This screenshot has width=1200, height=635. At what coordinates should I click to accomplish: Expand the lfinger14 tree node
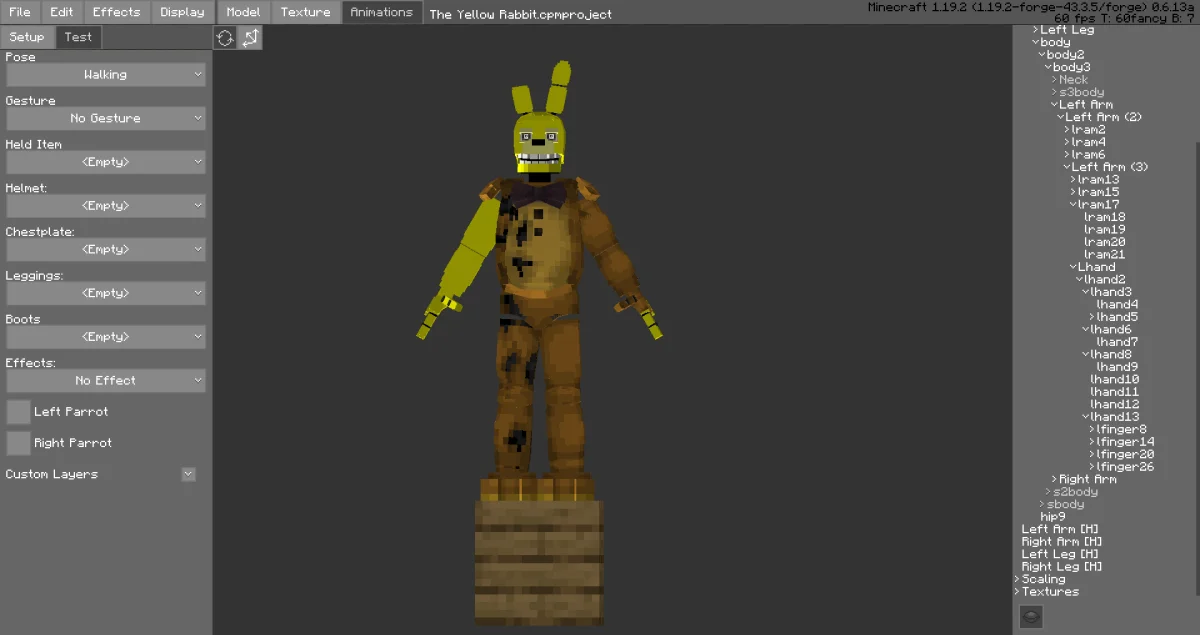point(1092,442)
